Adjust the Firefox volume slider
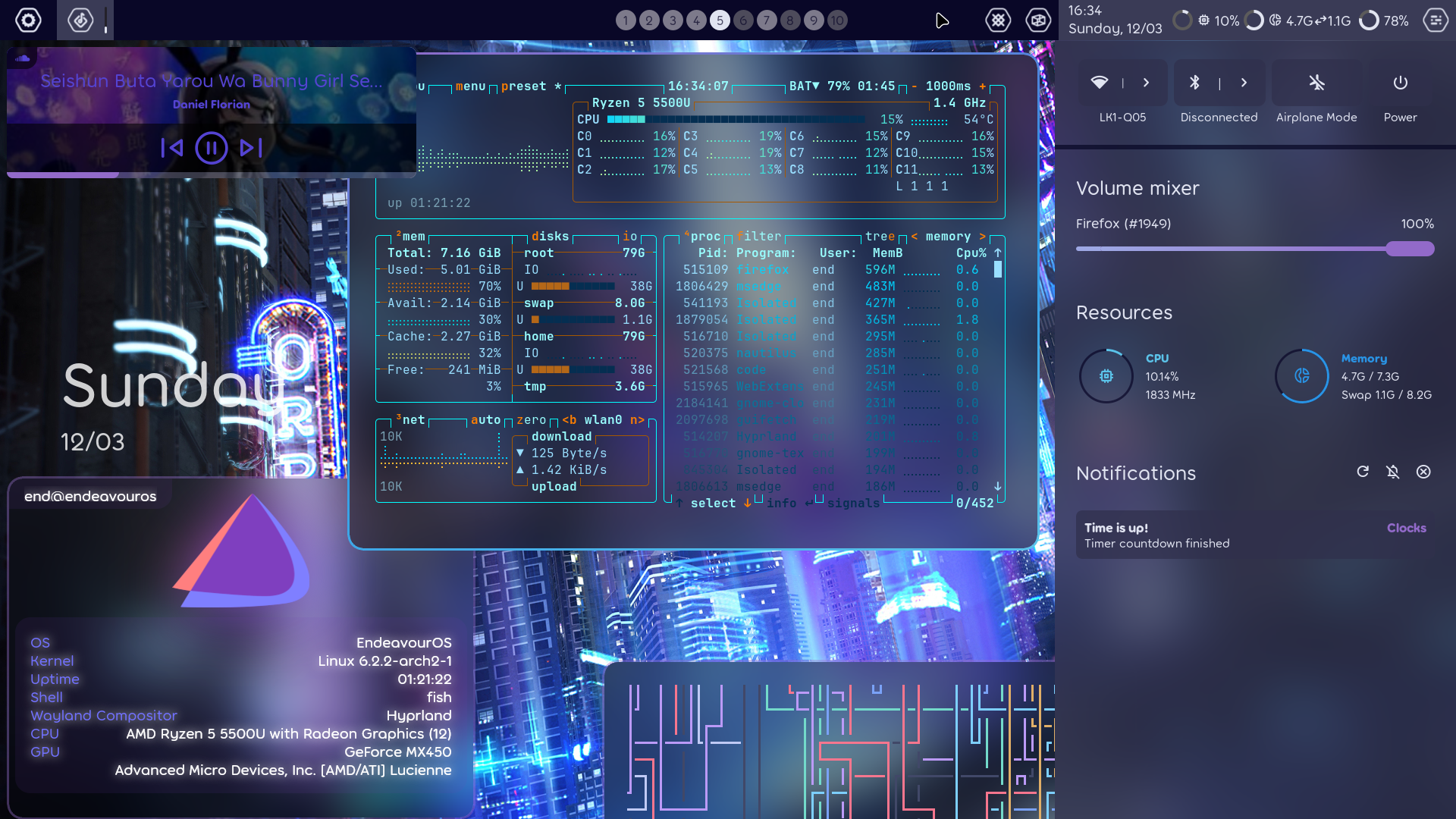1456x819 pixels. (1409, 249)
